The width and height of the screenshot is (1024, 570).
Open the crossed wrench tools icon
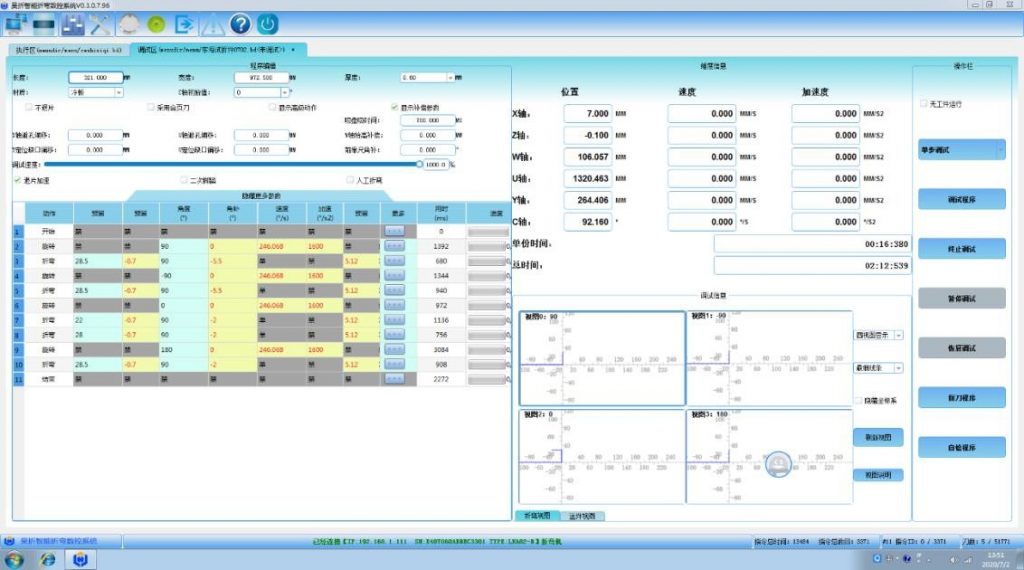point(100,25)
